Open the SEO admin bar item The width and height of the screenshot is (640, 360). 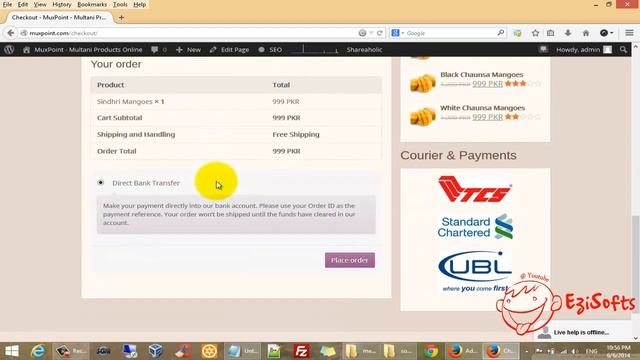tap(270, 49)
